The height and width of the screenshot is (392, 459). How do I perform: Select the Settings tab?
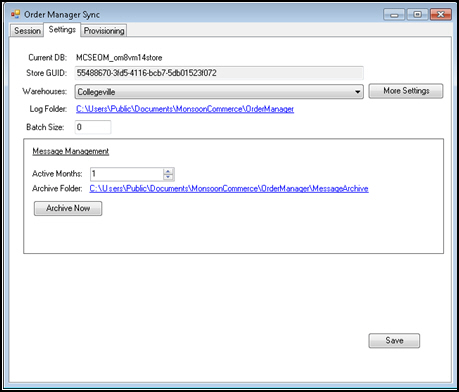(x=62, y=30)
